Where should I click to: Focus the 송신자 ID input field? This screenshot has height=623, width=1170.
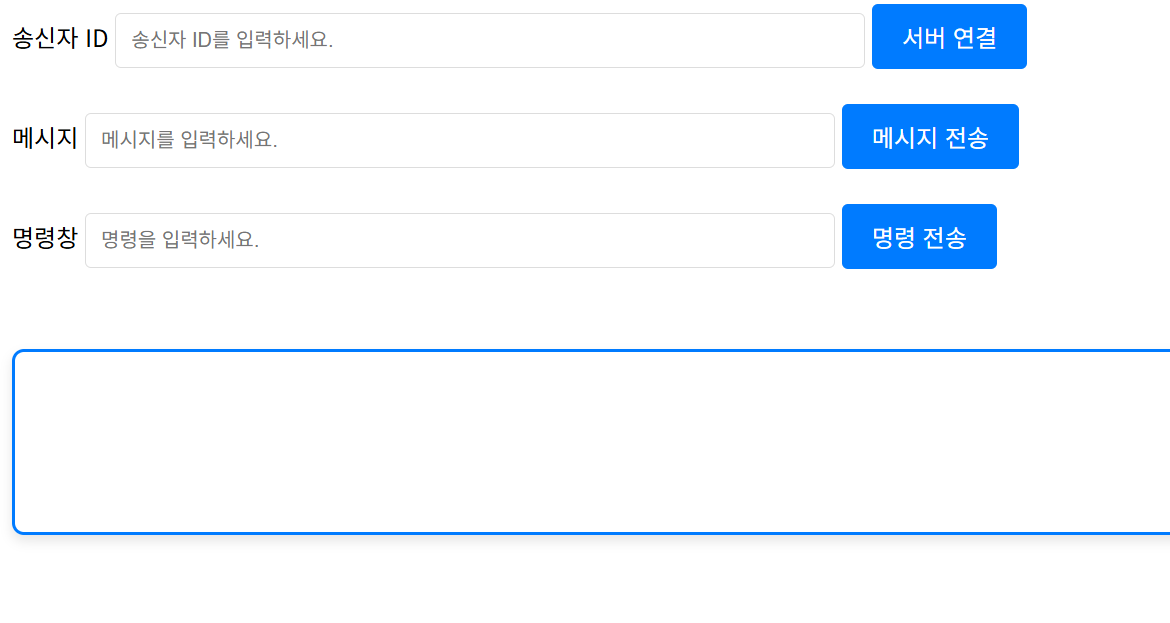click(489, 41)
